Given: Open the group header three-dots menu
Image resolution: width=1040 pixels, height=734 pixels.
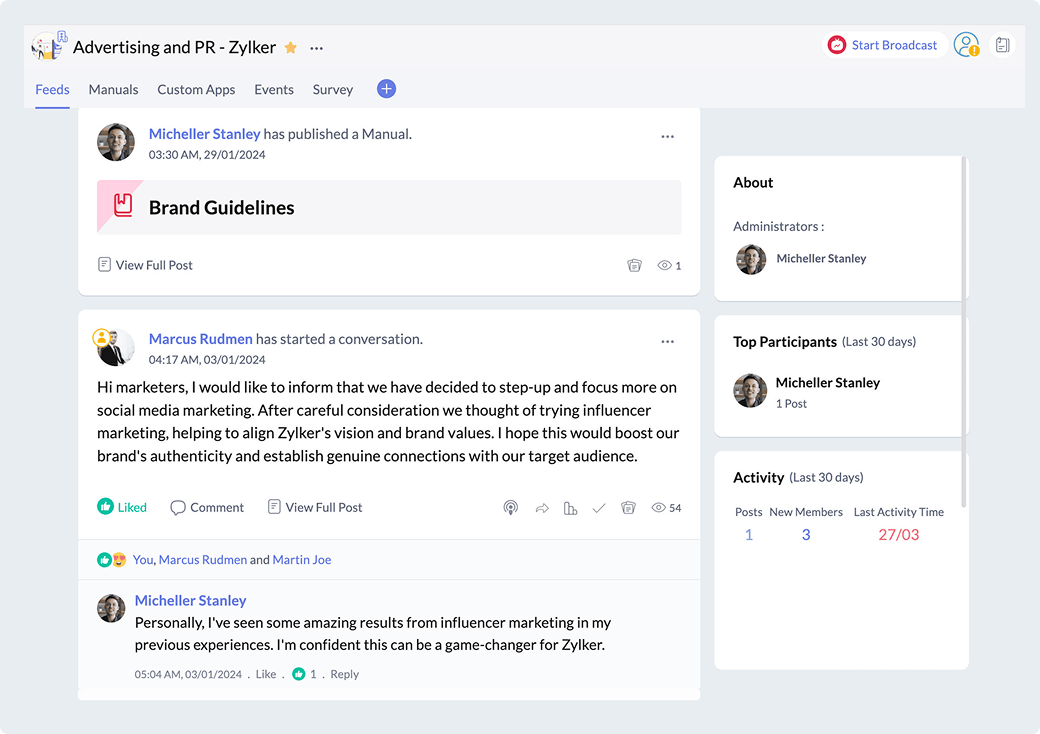Looking at the screenshot, I should [316, 47].
